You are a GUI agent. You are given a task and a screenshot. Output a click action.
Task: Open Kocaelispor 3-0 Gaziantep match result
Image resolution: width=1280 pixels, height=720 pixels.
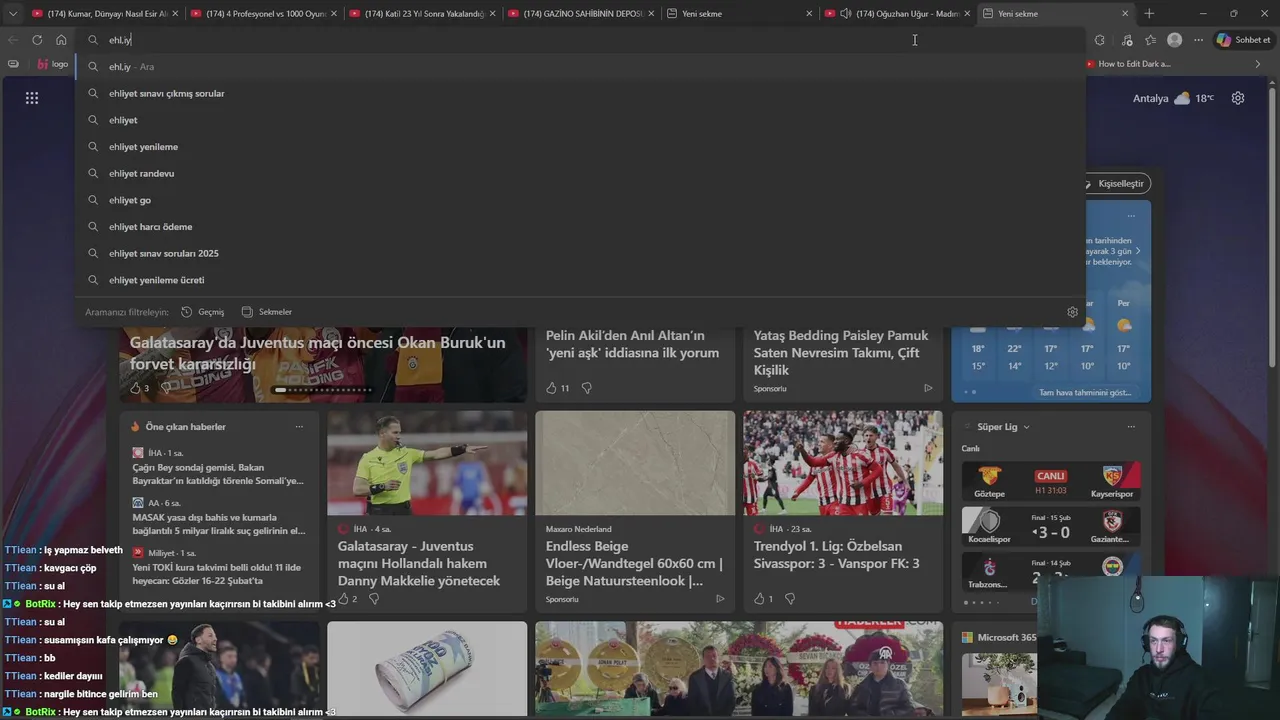(x=1050, y=526)
